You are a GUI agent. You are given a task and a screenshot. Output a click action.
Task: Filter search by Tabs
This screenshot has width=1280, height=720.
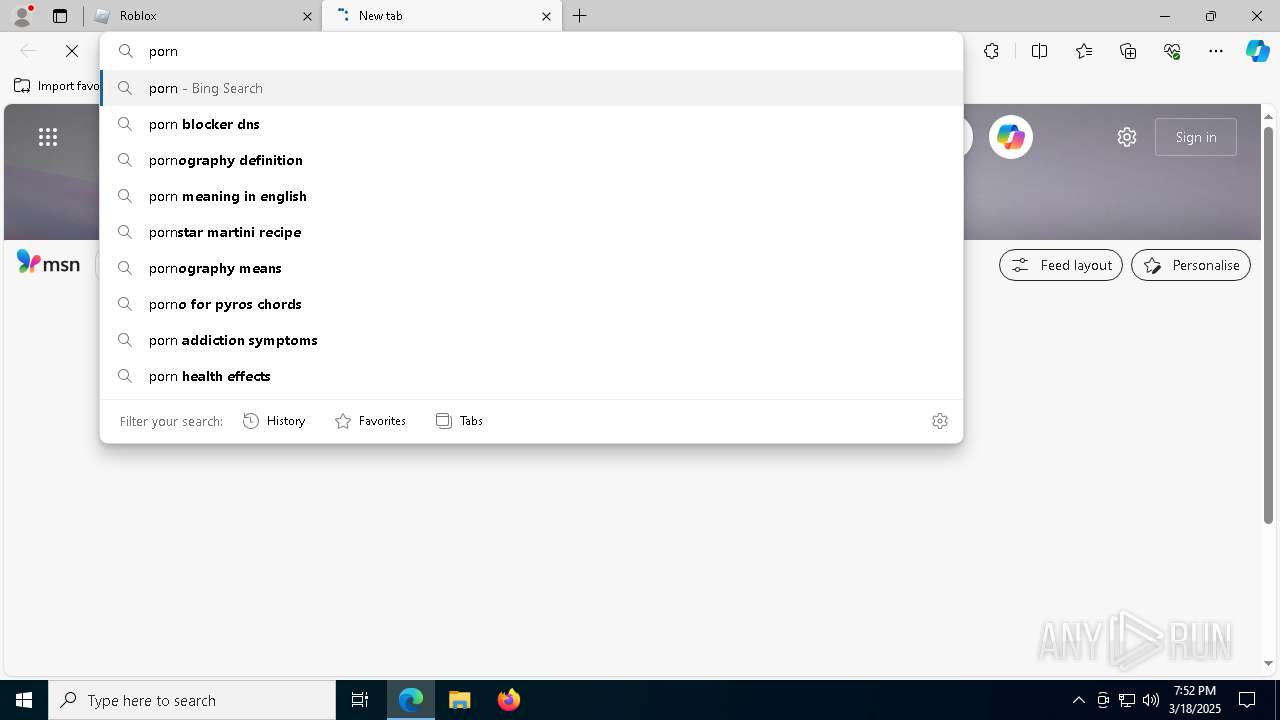(459, 421)
